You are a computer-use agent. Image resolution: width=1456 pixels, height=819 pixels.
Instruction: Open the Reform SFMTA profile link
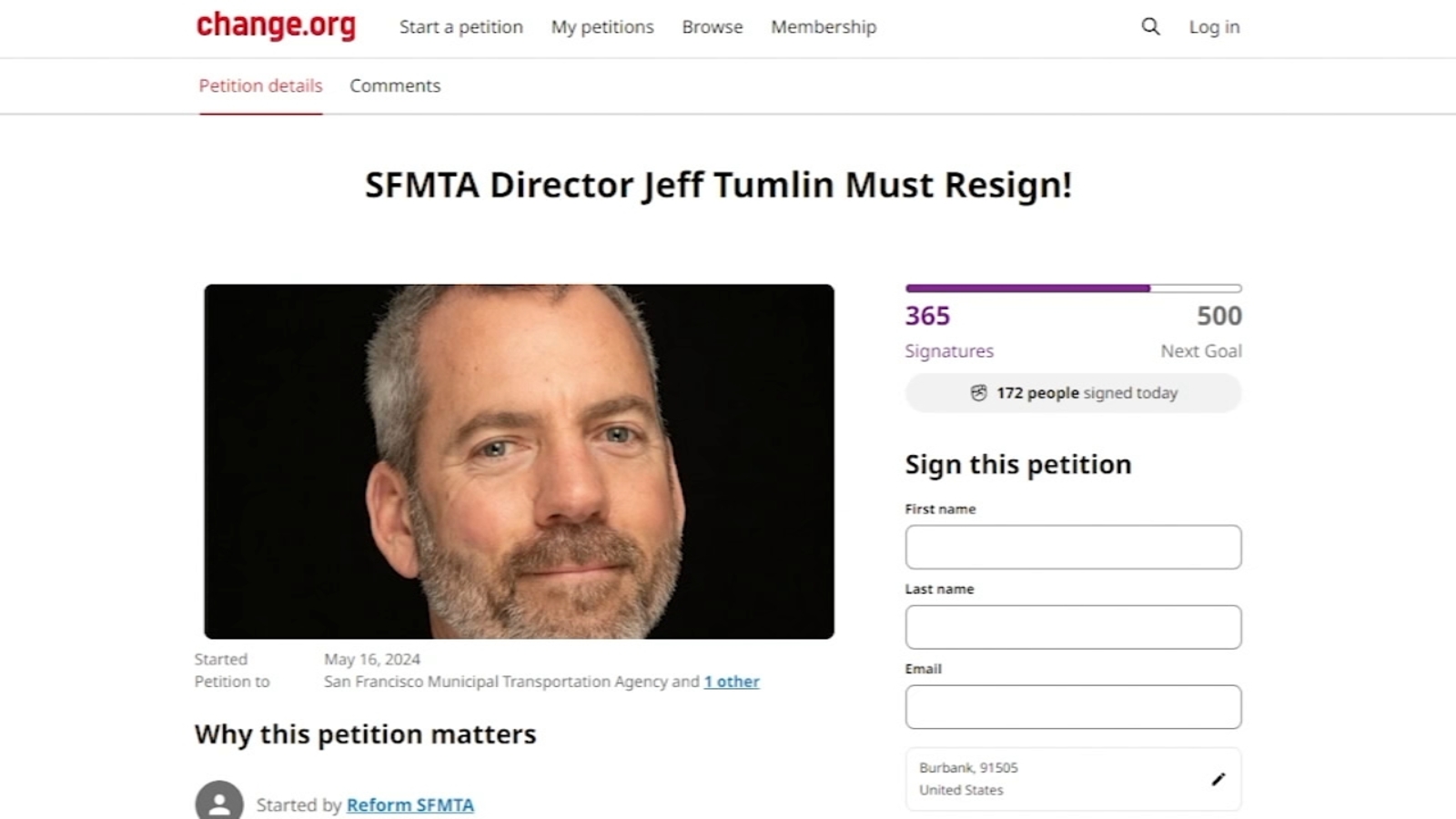click(410, 805)
